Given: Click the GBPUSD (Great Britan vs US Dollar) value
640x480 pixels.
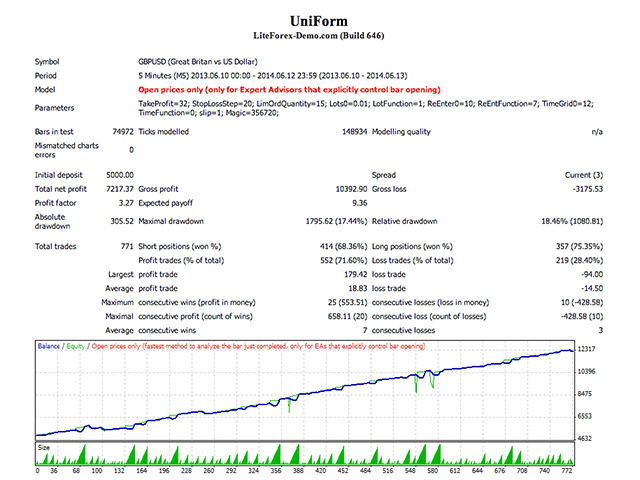Looking at the screenshot, I should tap(198, 62).
